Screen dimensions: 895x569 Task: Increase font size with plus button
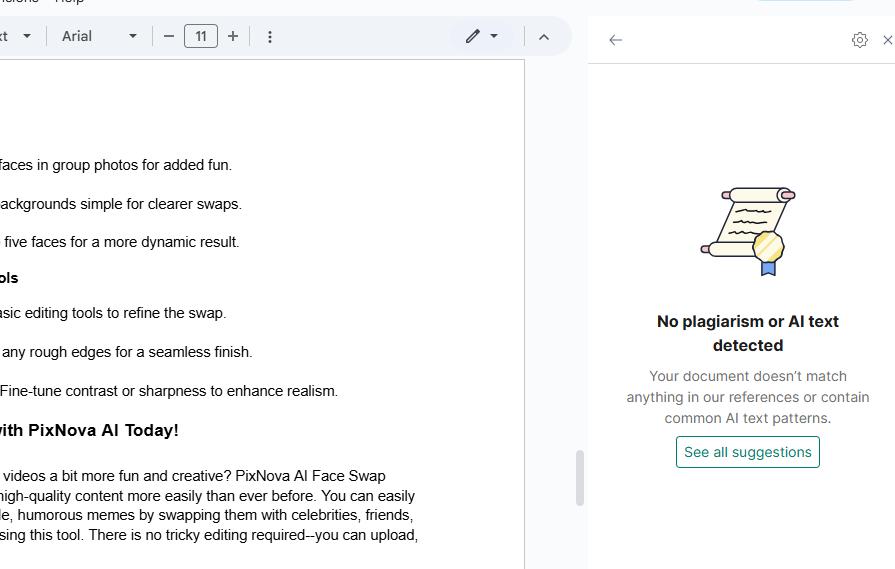pyautogui.click(x=233, y=36)
